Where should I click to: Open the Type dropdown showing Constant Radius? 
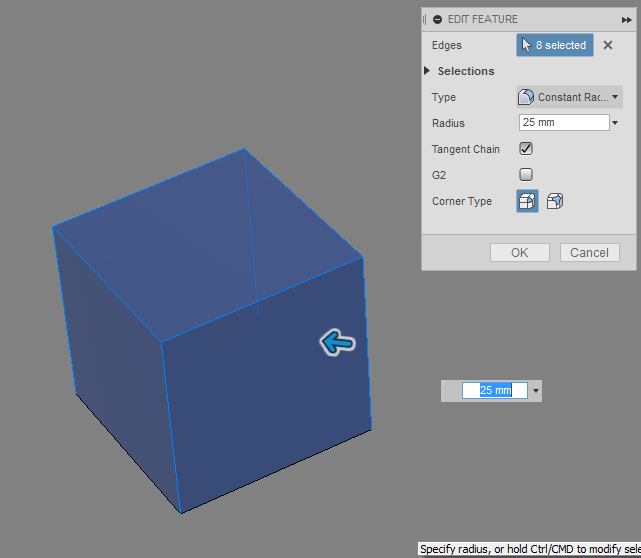569,97
